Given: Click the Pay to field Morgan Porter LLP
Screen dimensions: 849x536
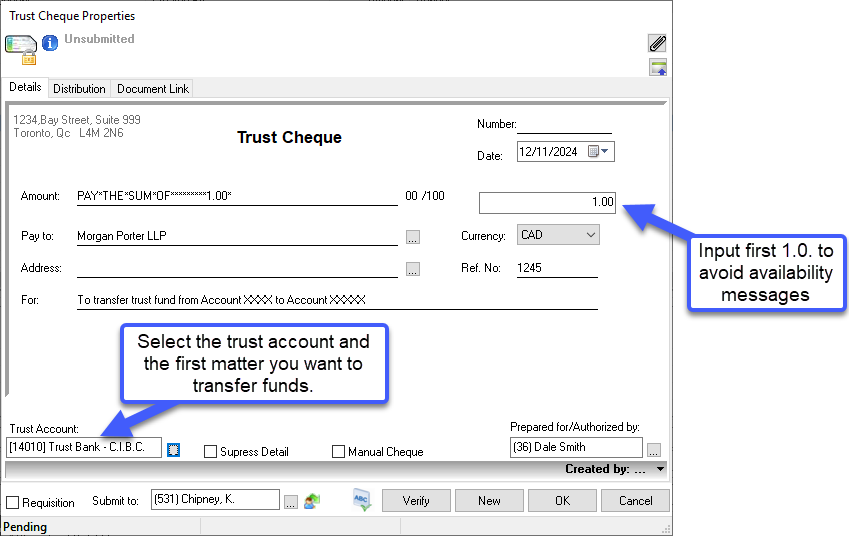Looking at the screenshot, I should [x=237, y=236].
